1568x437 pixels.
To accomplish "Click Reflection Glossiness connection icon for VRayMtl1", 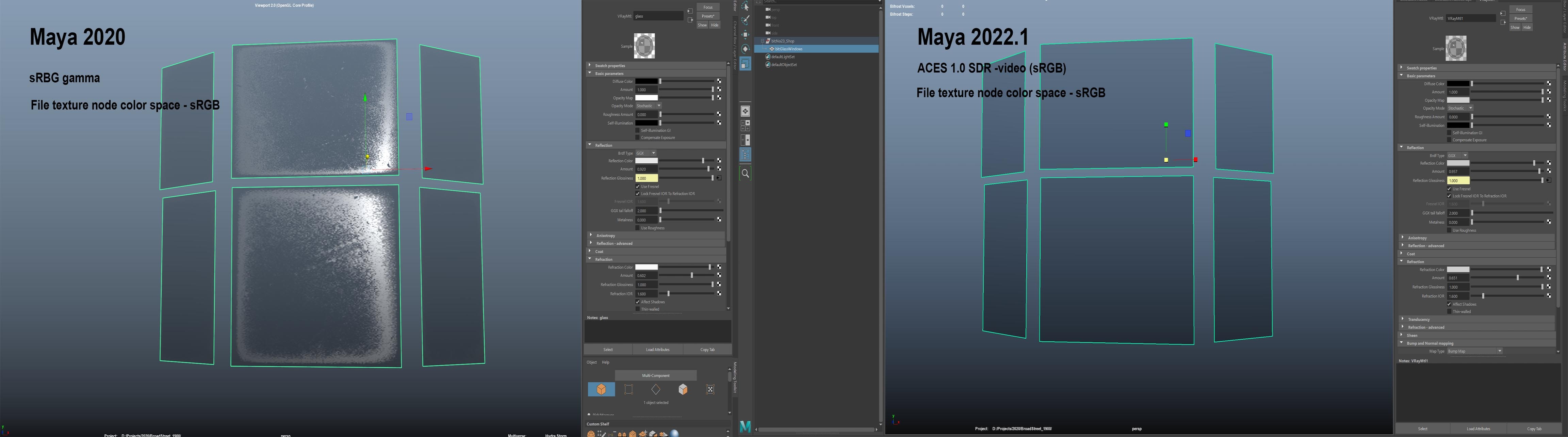I will (1549, 180).
